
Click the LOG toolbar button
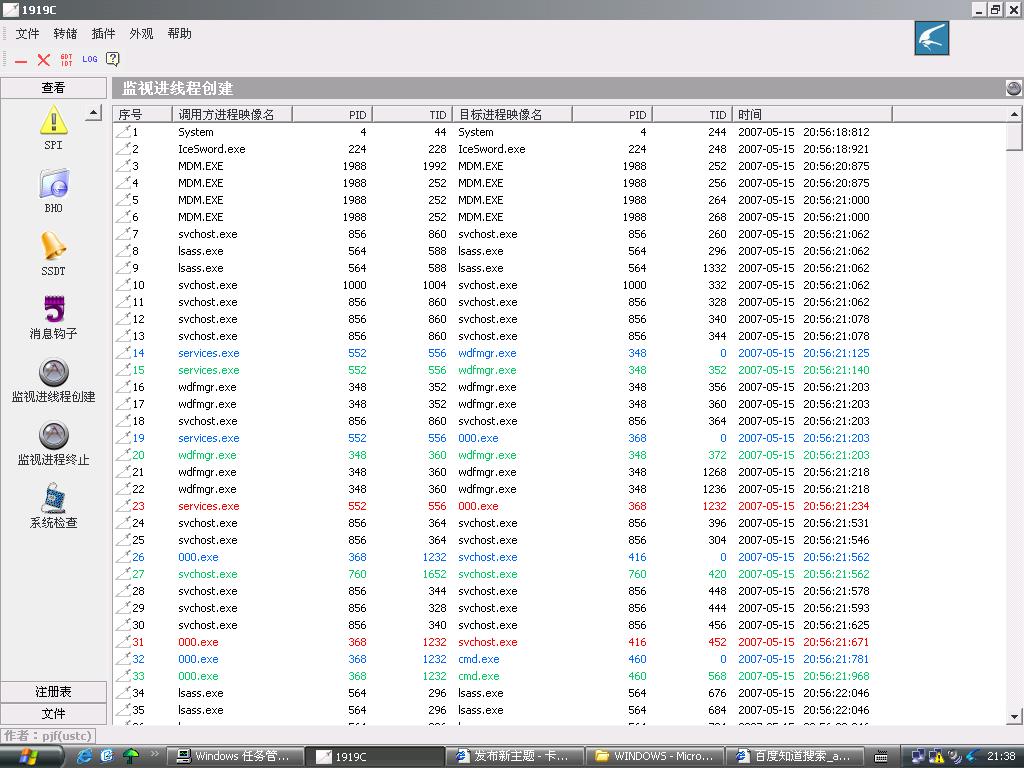90,60
